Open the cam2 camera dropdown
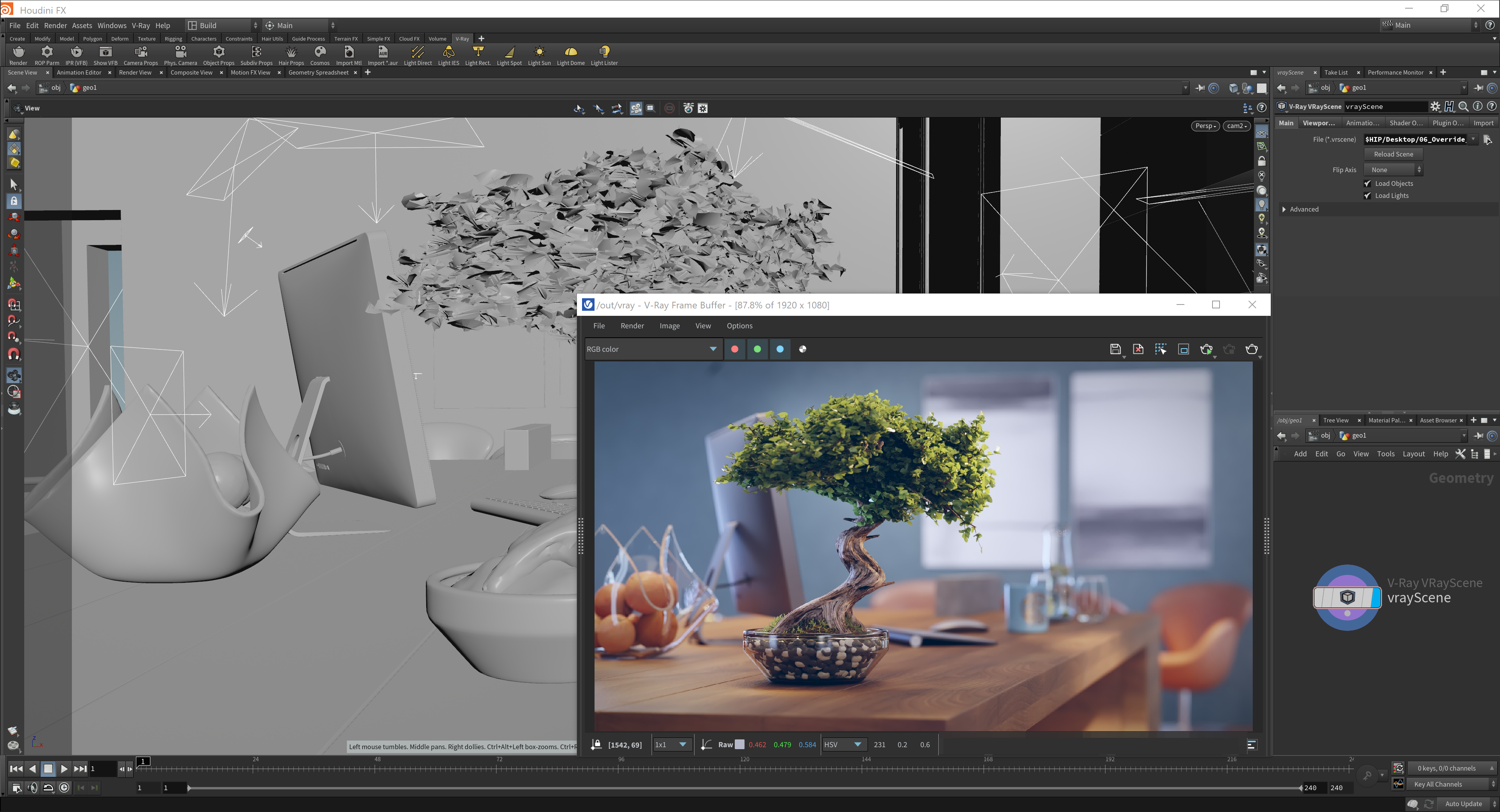 [x=1236, y=126]
